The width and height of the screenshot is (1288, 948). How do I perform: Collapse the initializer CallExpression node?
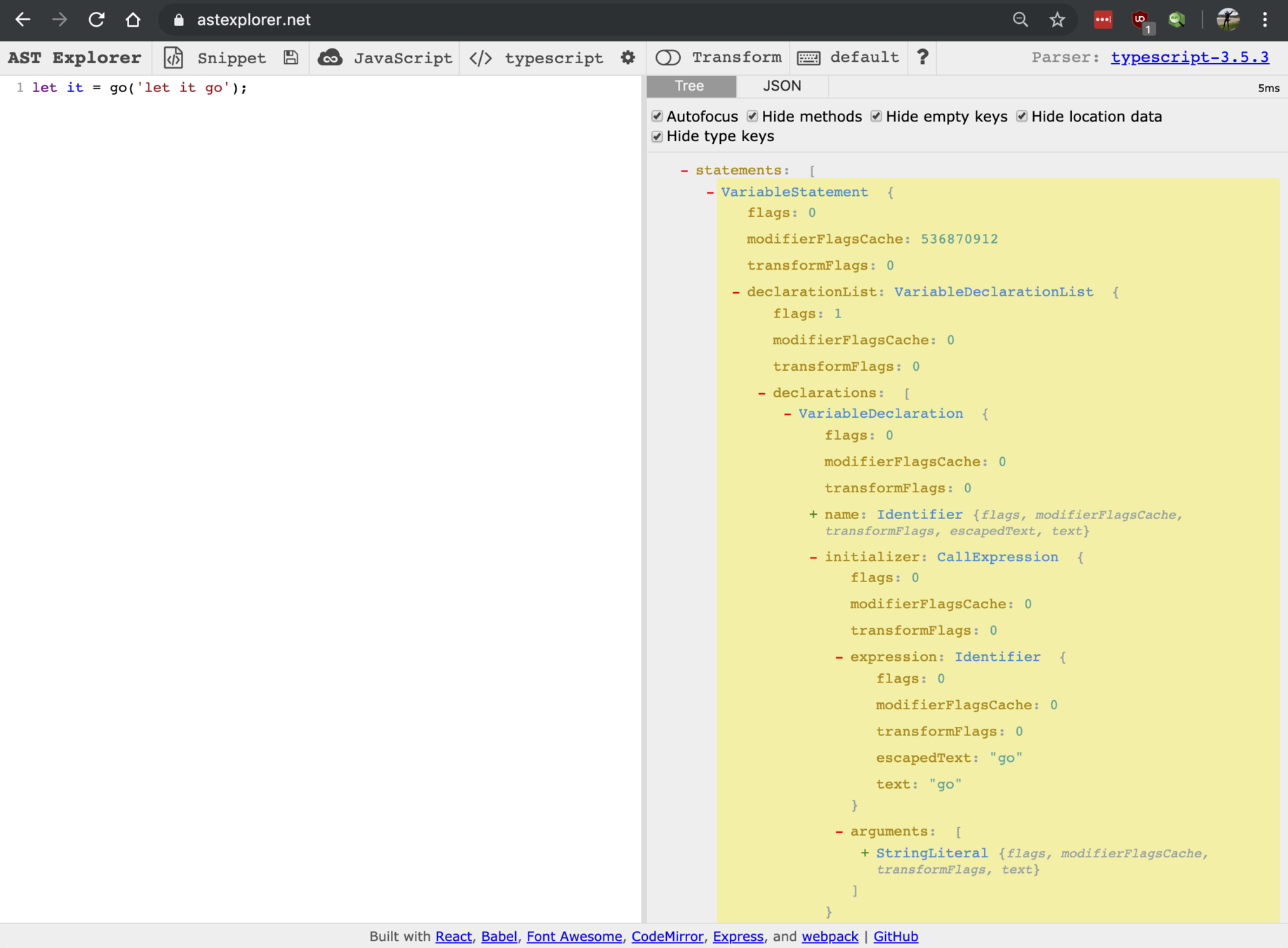pos(813,558)
